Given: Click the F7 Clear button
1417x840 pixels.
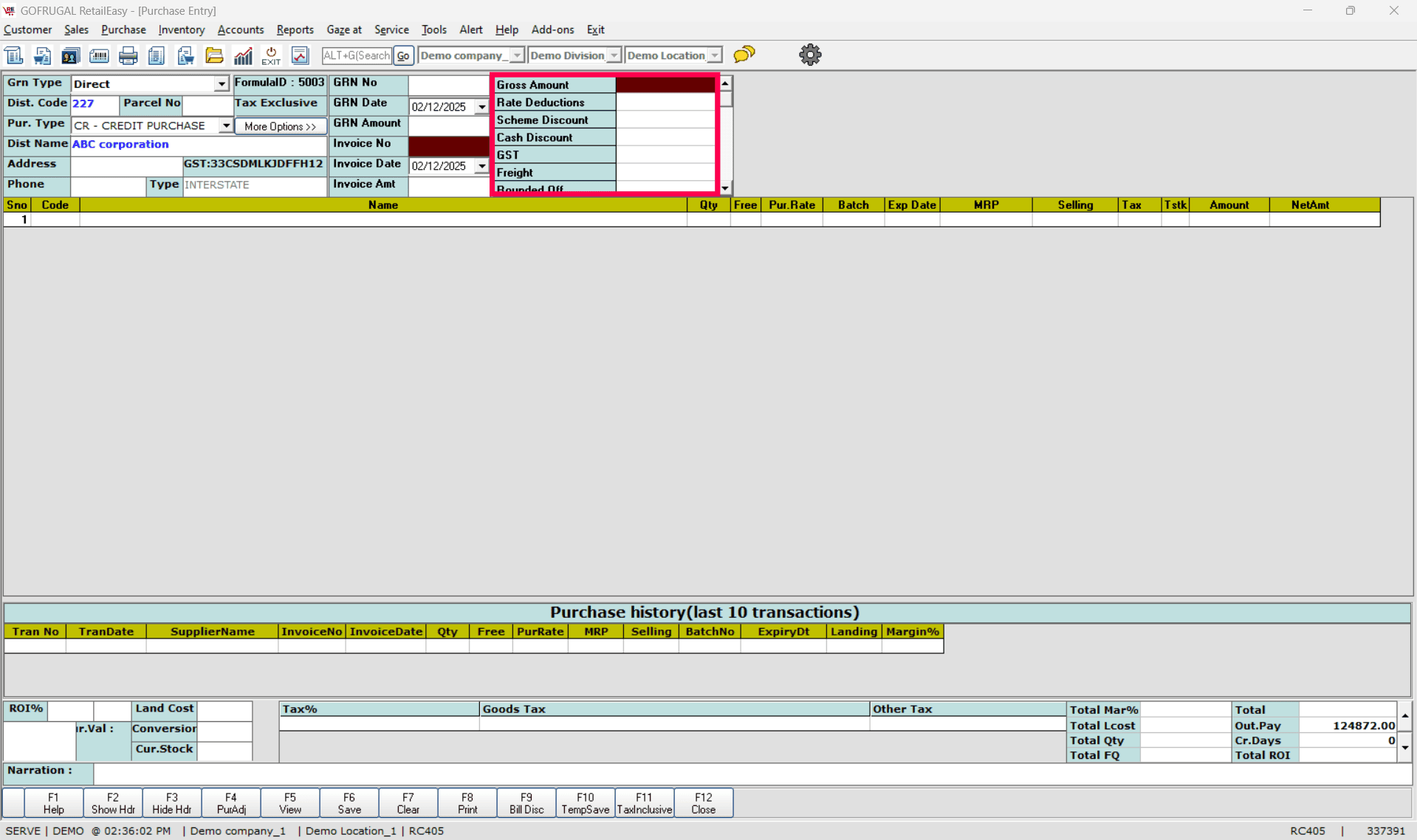Looking at the screenshot, I should pyautogui.click(x=408, y=803).
